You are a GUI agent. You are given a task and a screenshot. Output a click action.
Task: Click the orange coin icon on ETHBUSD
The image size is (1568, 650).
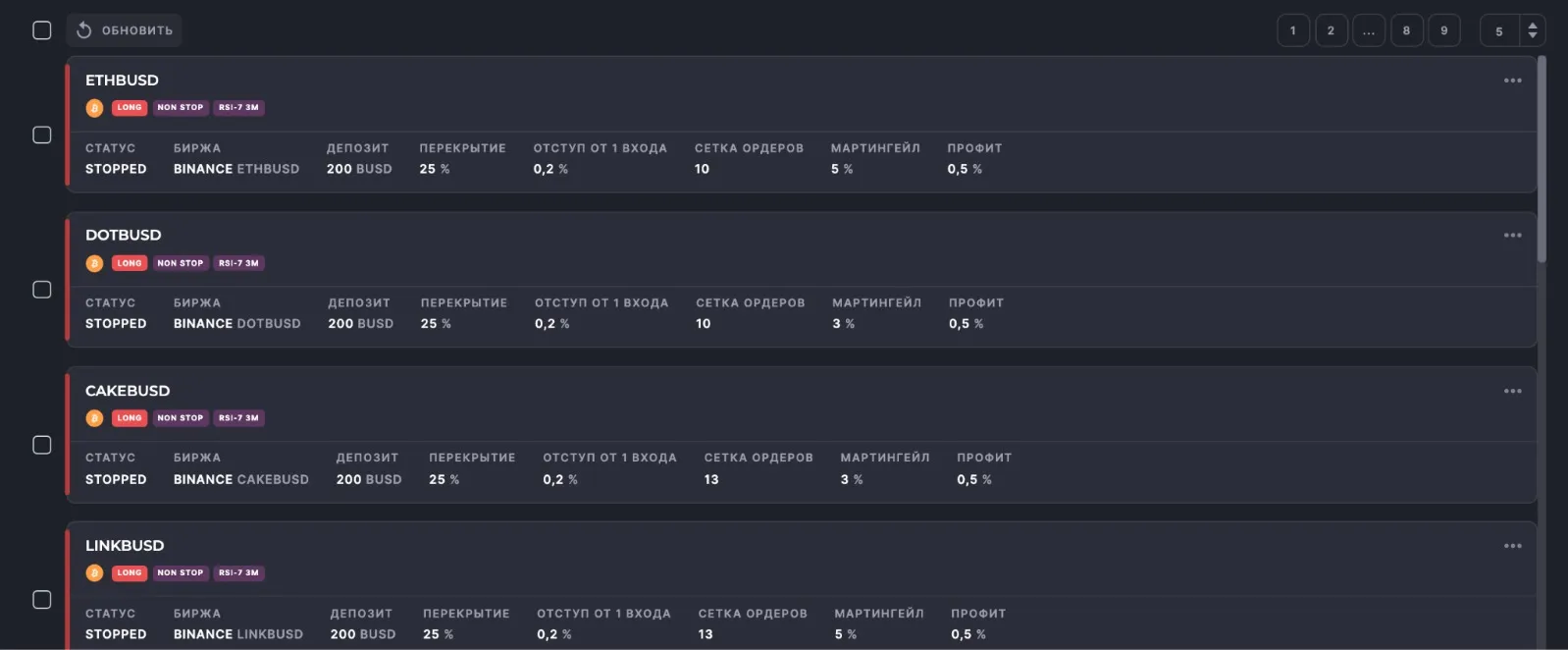point(94,108)
